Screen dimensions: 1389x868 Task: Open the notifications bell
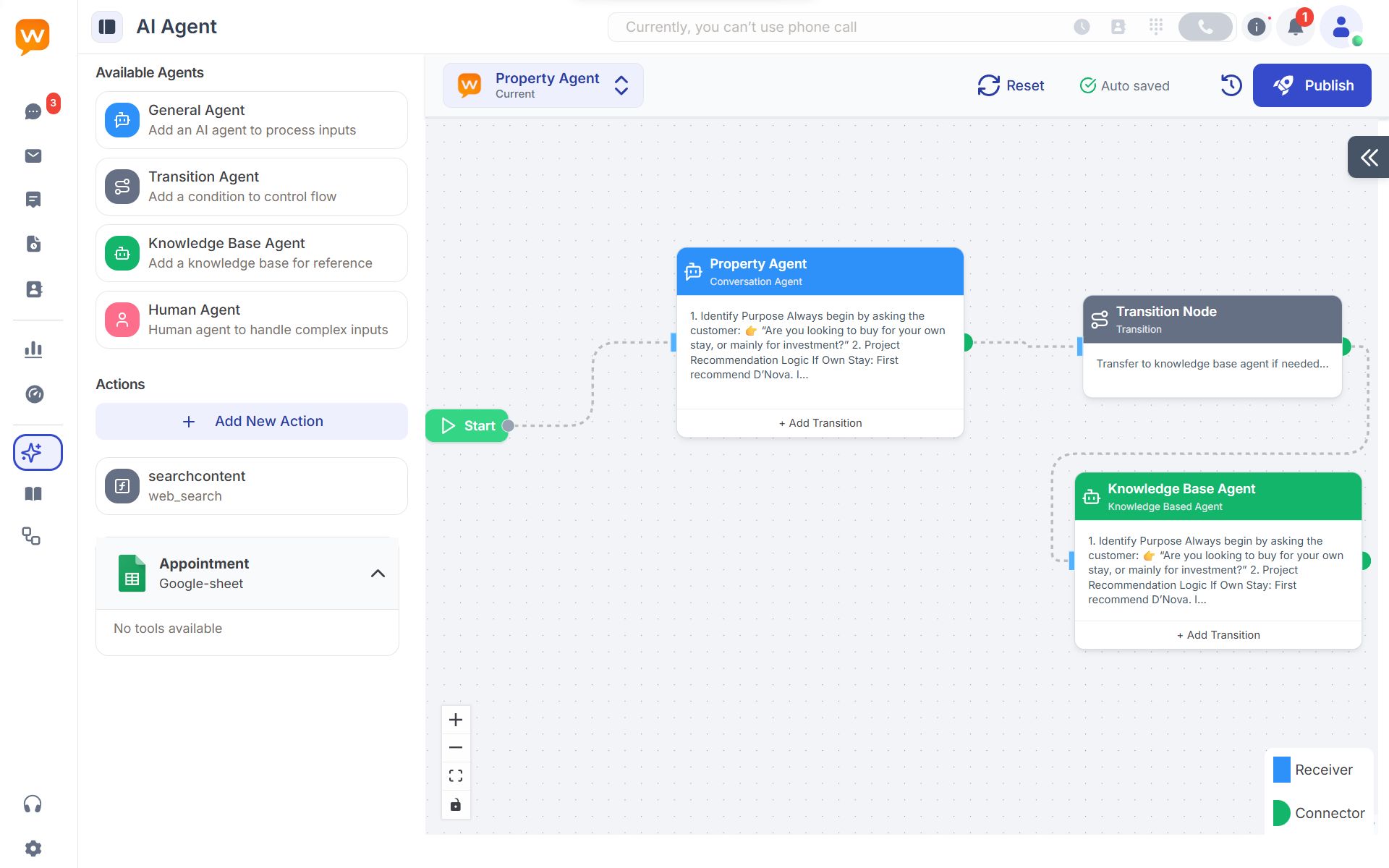1295,27
